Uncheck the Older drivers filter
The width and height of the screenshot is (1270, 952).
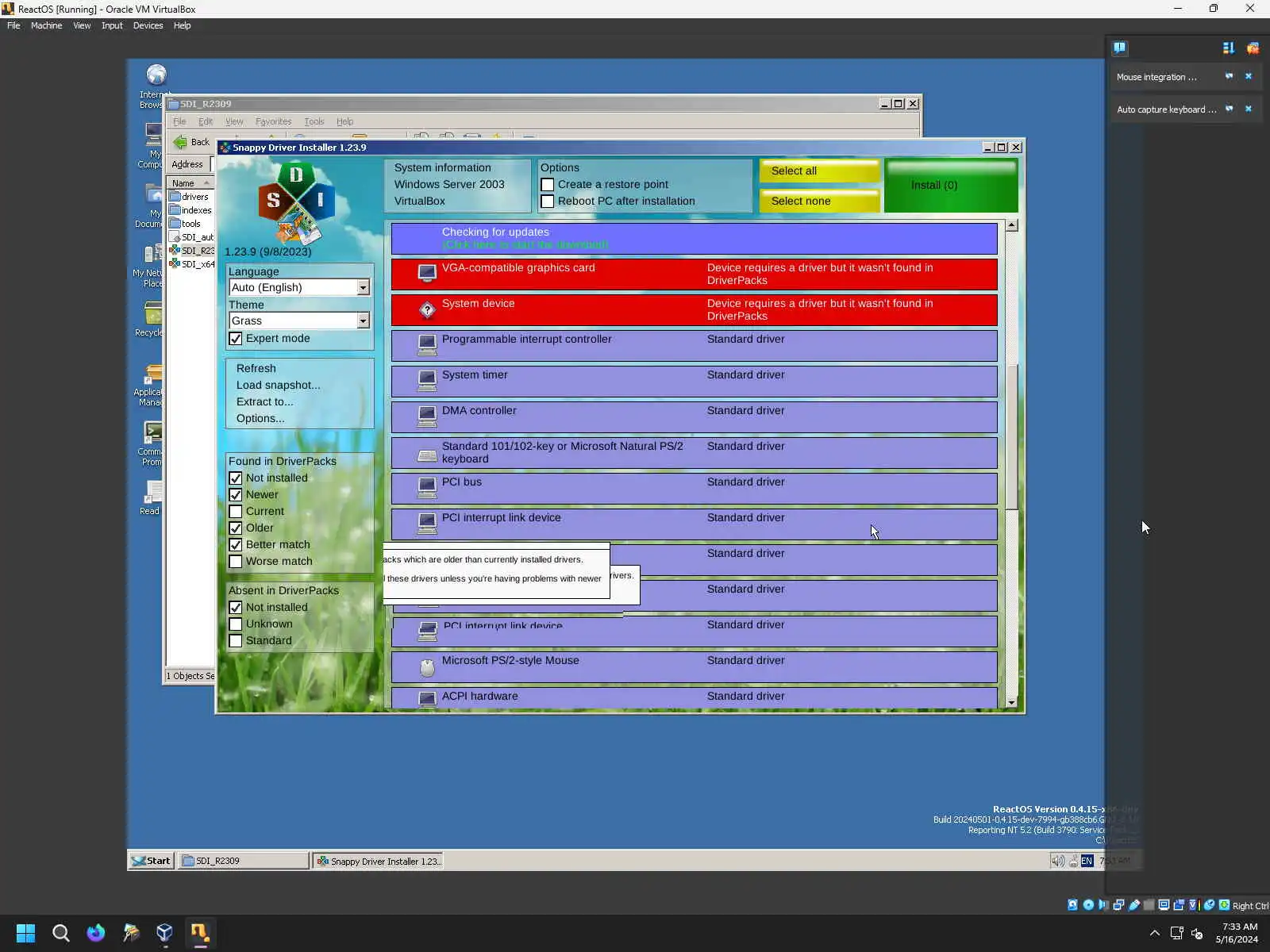click(x=236, y=528)
